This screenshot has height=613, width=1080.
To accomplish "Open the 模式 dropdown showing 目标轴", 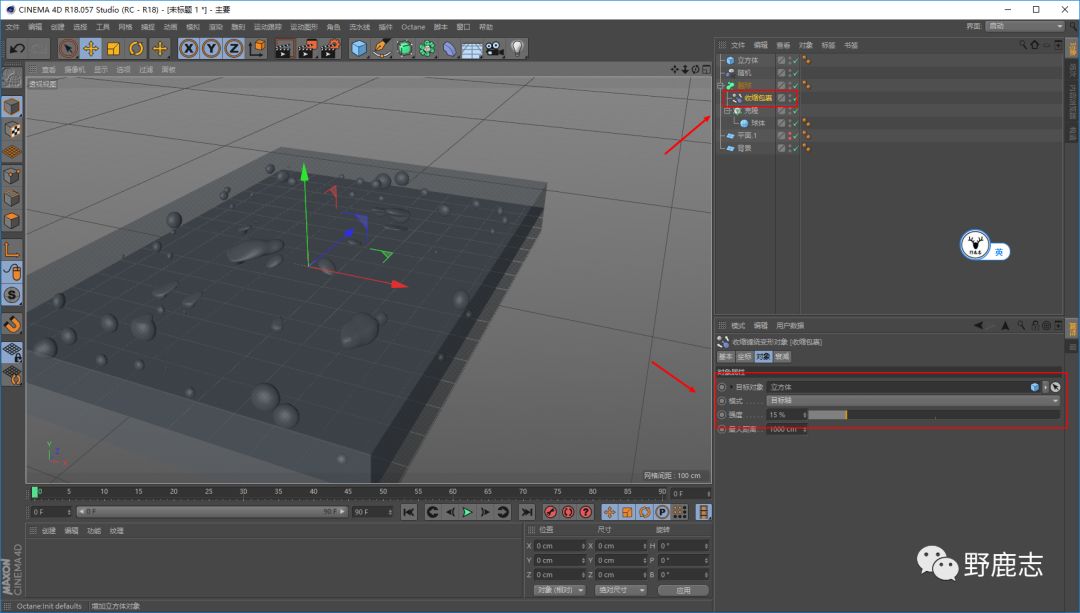I will (x=912, y=400).
